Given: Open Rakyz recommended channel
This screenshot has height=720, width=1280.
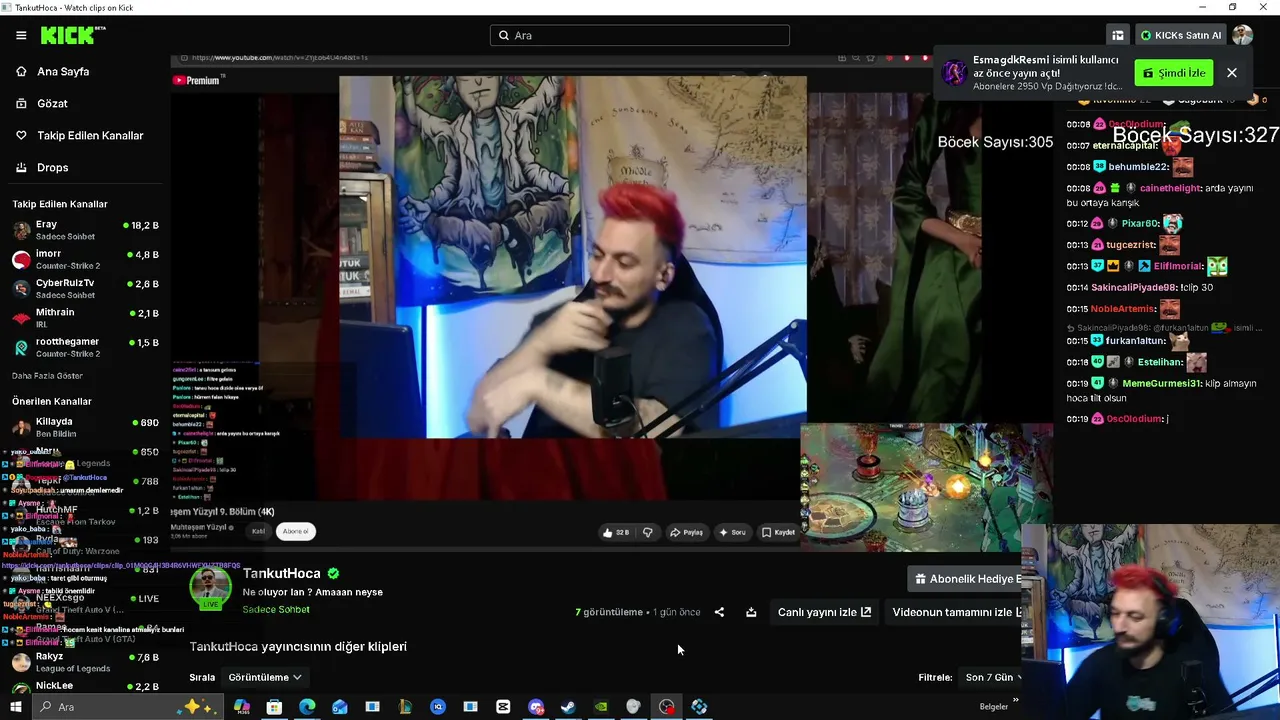Looking at the screenshot, I should click(85, 662).
